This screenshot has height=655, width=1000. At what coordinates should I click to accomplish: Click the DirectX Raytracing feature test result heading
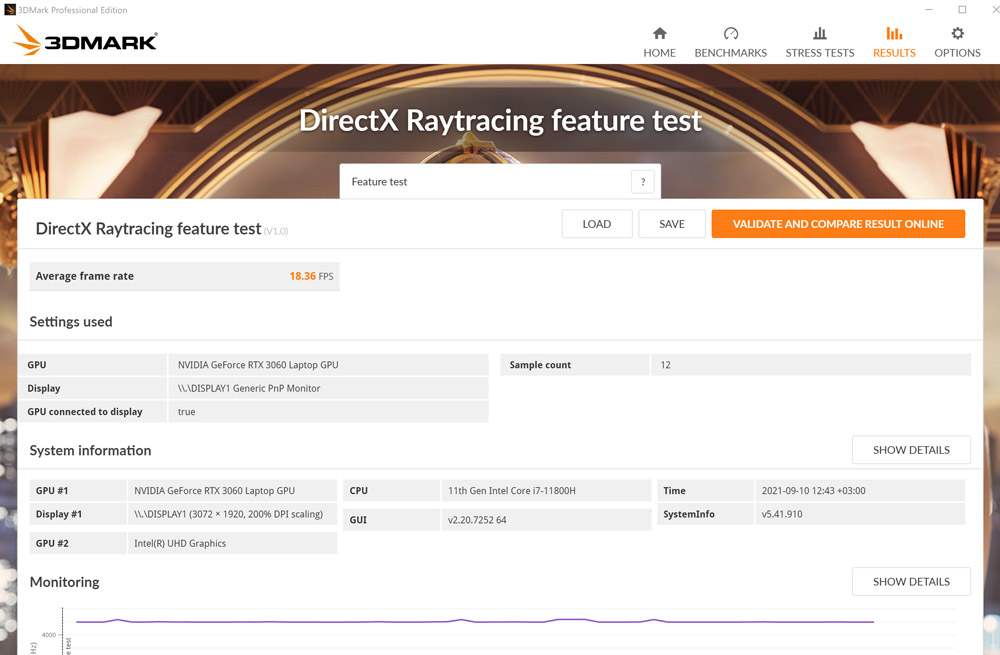click(x=149, y=228)
